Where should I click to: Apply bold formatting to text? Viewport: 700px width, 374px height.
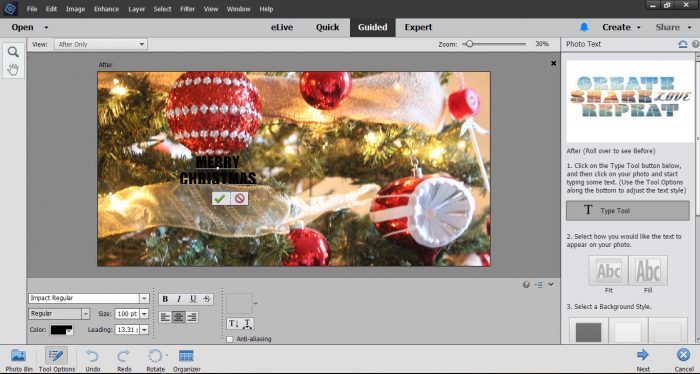pos(165,299)
